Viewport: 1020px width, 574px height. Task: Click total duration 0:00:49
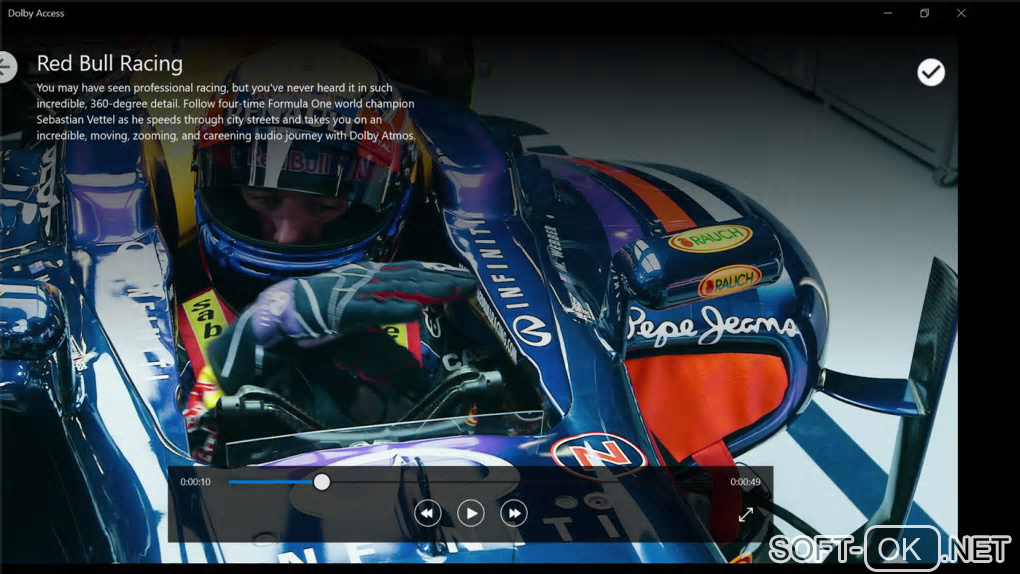[745, 482]
